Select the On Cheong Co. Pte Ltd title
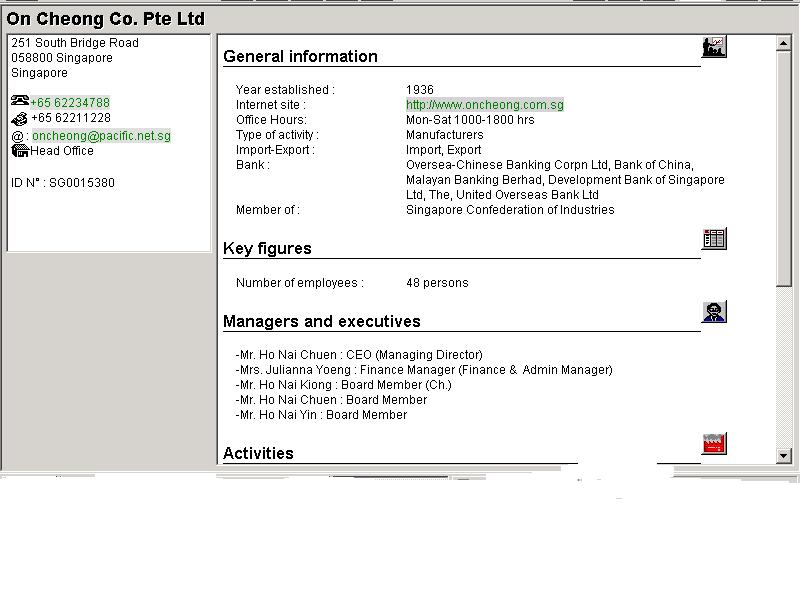This screenshot has width=800, height=600. pyautogui.click(x=105, y=19)
